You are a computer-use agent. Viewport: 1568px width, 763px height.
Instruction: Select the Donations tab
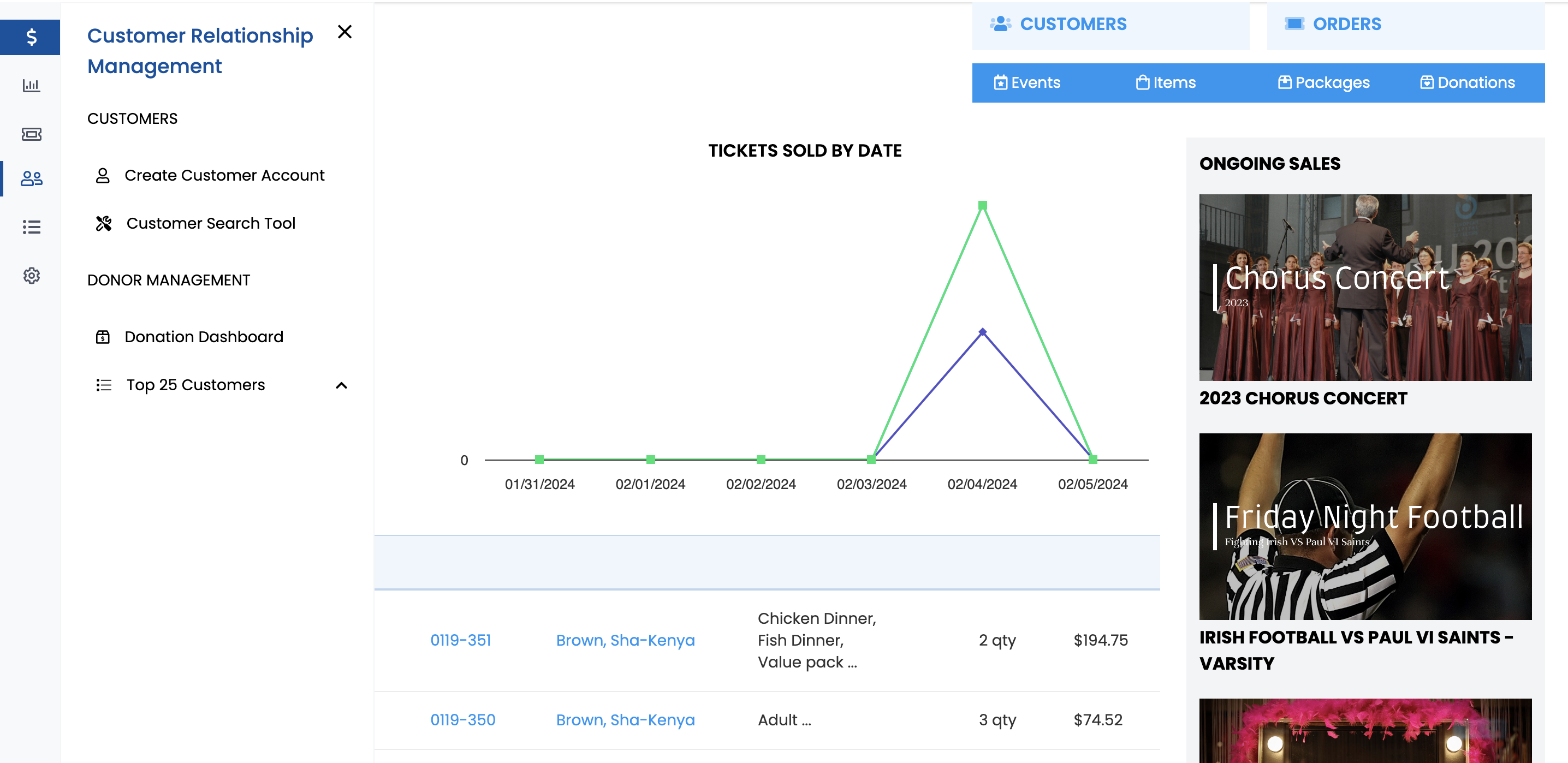(1468, 83)
